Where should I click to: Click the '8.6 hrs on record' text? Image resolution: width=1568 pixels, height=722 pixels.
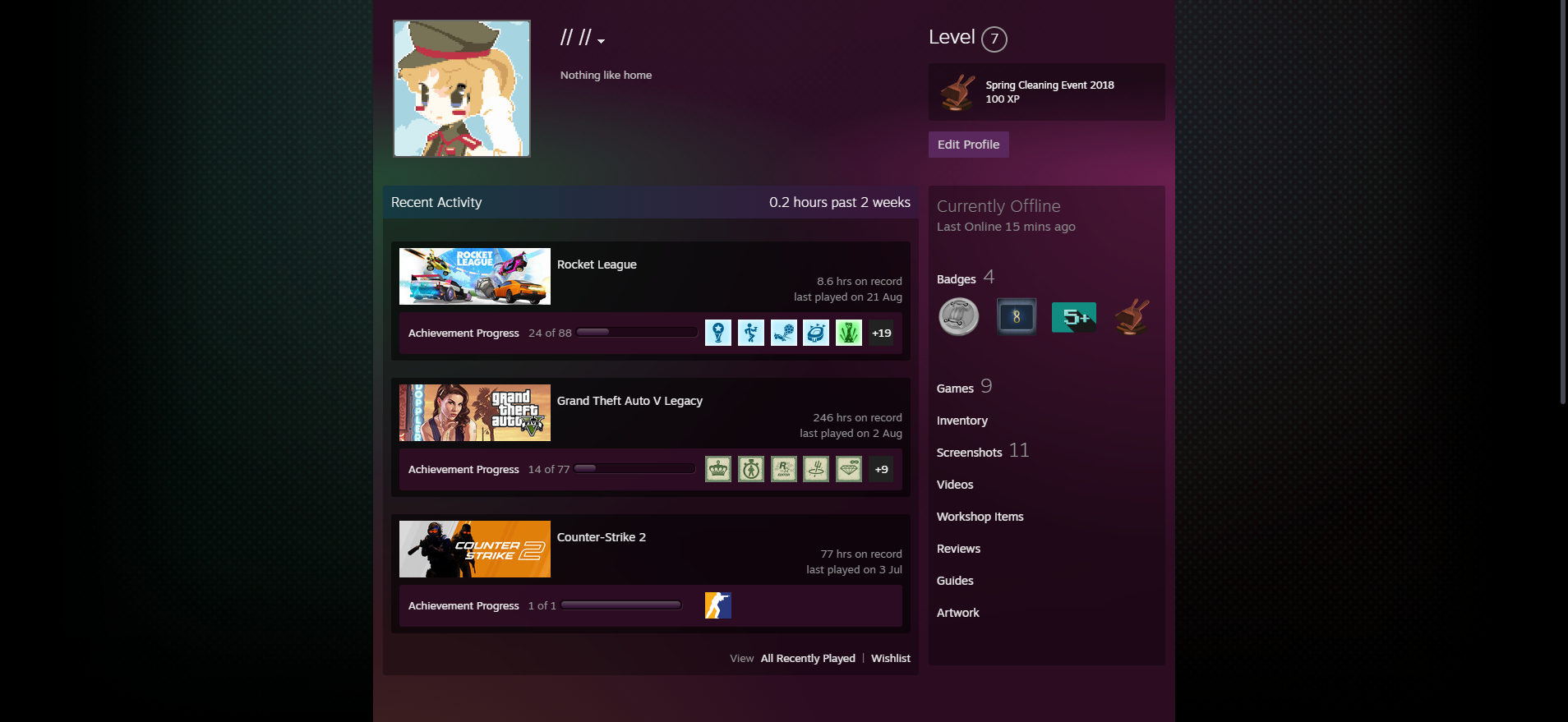point(859,282)
